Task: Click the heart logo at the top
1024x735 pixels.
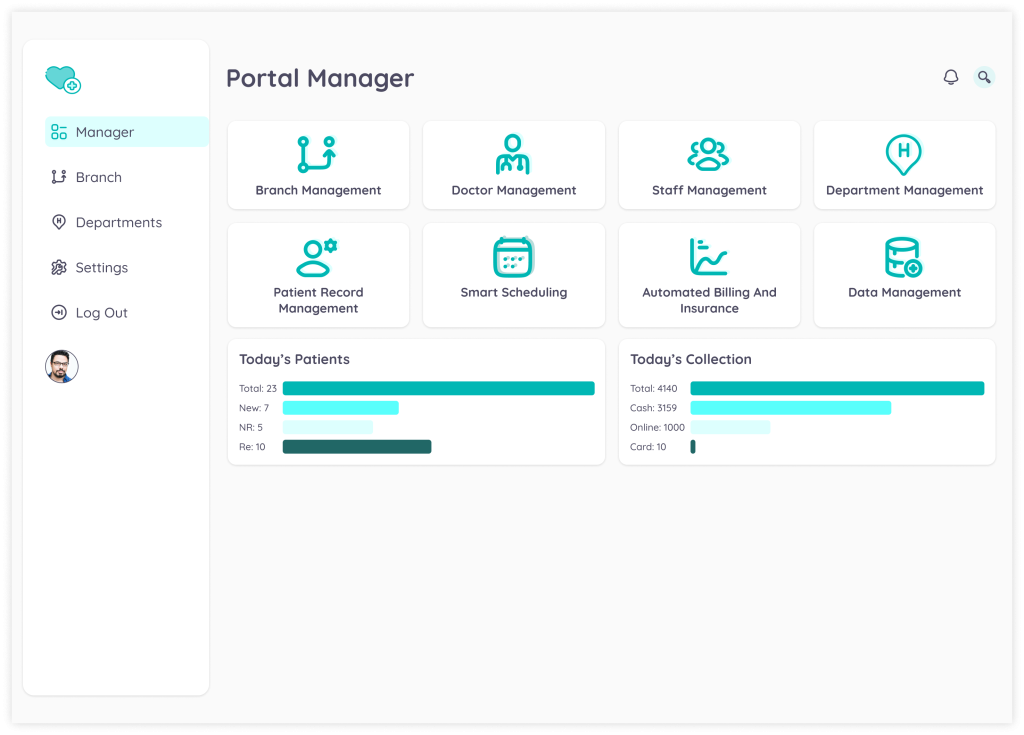Action: tap(62, 78)
